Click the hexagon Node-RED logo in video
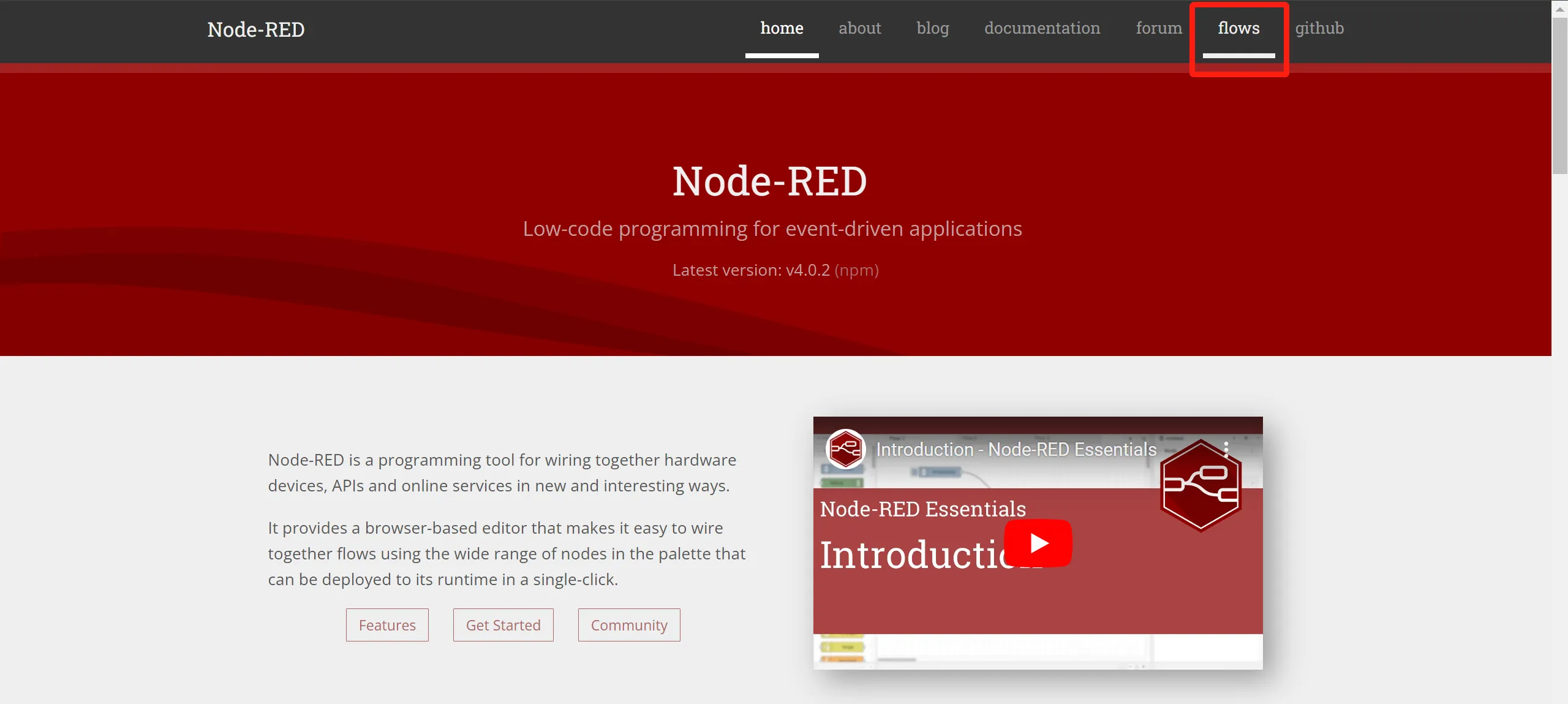The height and width of the screenshot is (704, 1568). click(x=1200, y=485)
